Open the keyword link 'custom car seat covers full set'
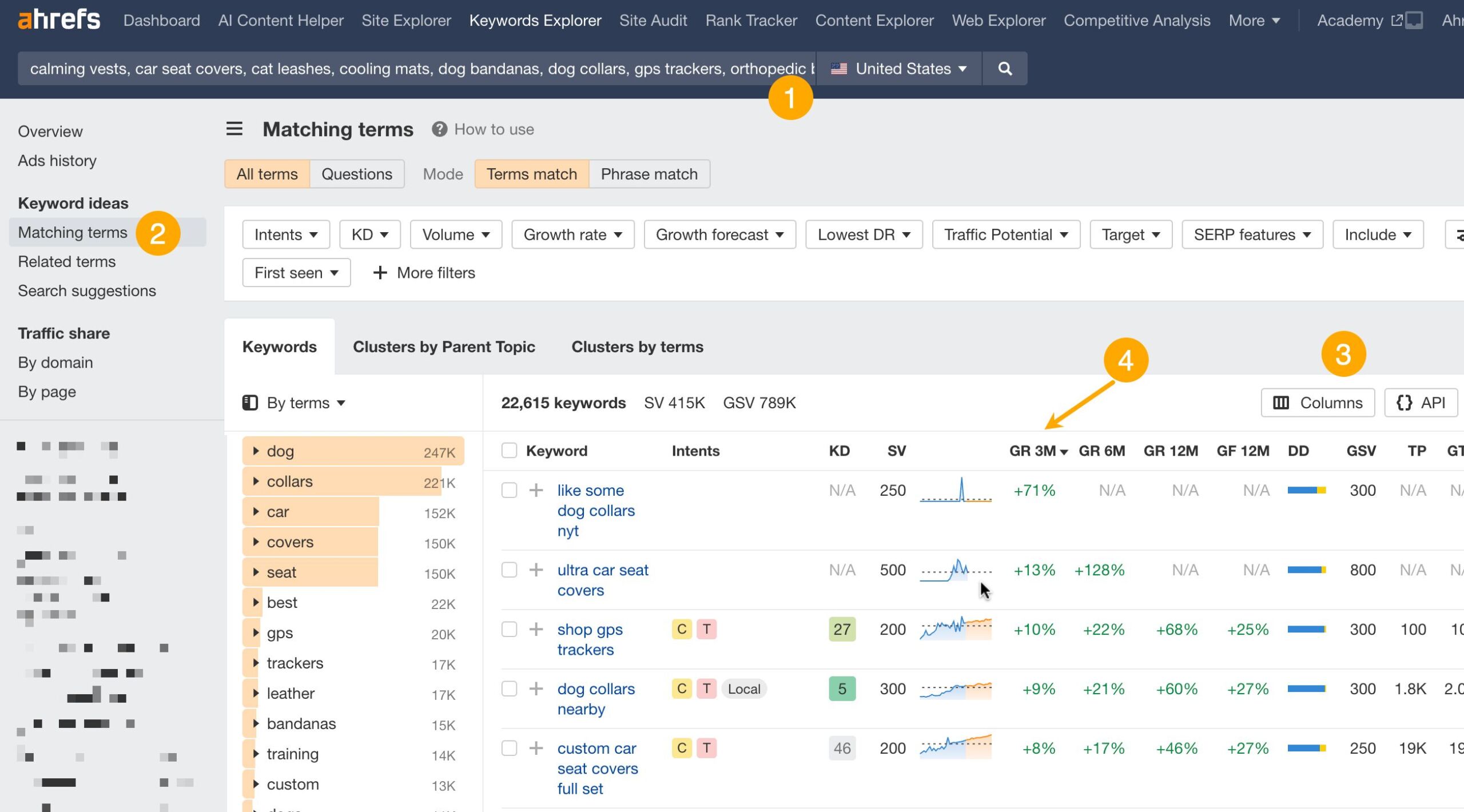Image resolution: width=1464 pixels, height=812 pixels. (x=597, y=768)
